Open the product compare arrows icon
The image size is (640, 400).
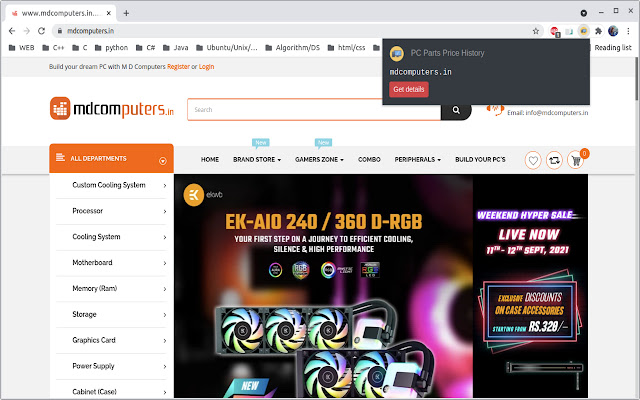pos(554,160)
